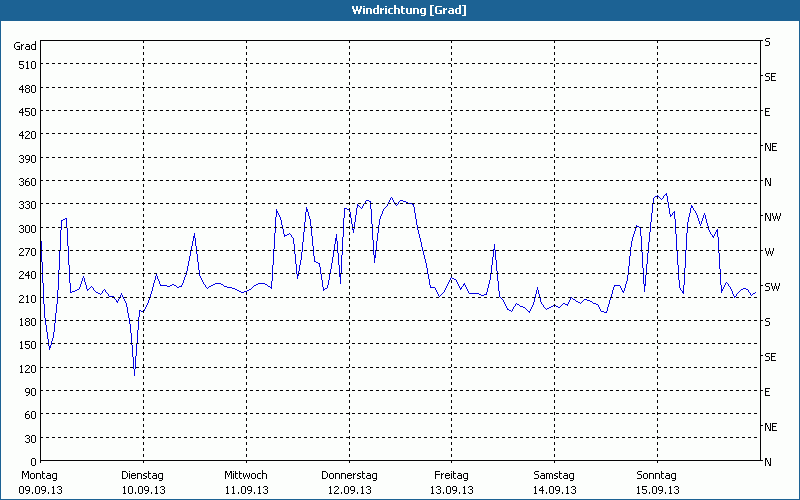Select the 450 axis label
The height and width of the screenshot is (500, 800).
click(x=28, y=112)
